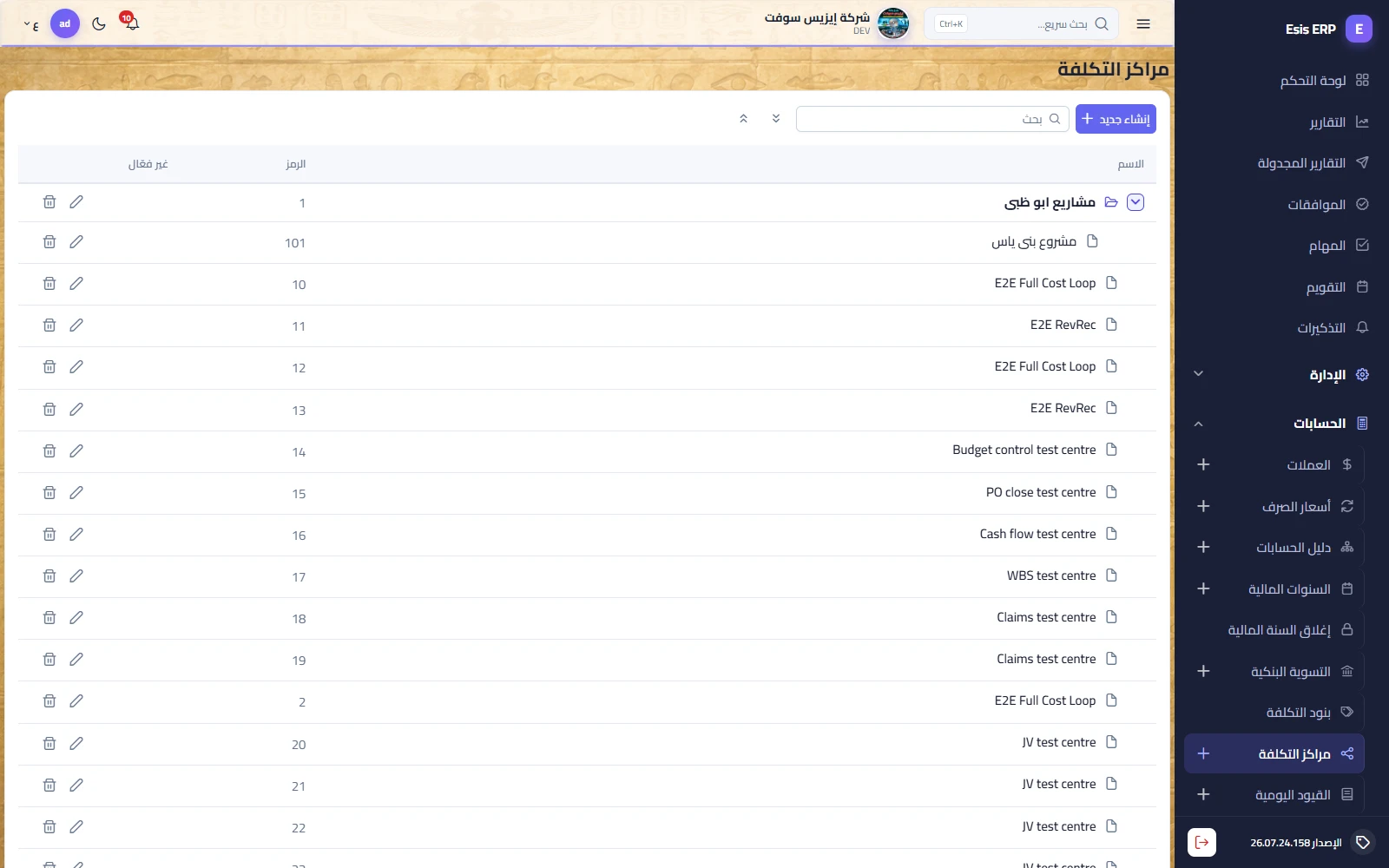
Task: Delete the cost centre with code 22
Action: [49, 827]
